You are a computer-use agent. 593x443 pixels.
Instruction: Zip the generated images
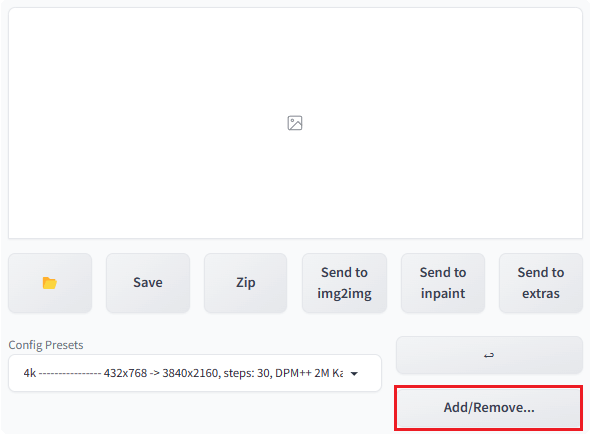pyautogui.click(x=245, y=283)
